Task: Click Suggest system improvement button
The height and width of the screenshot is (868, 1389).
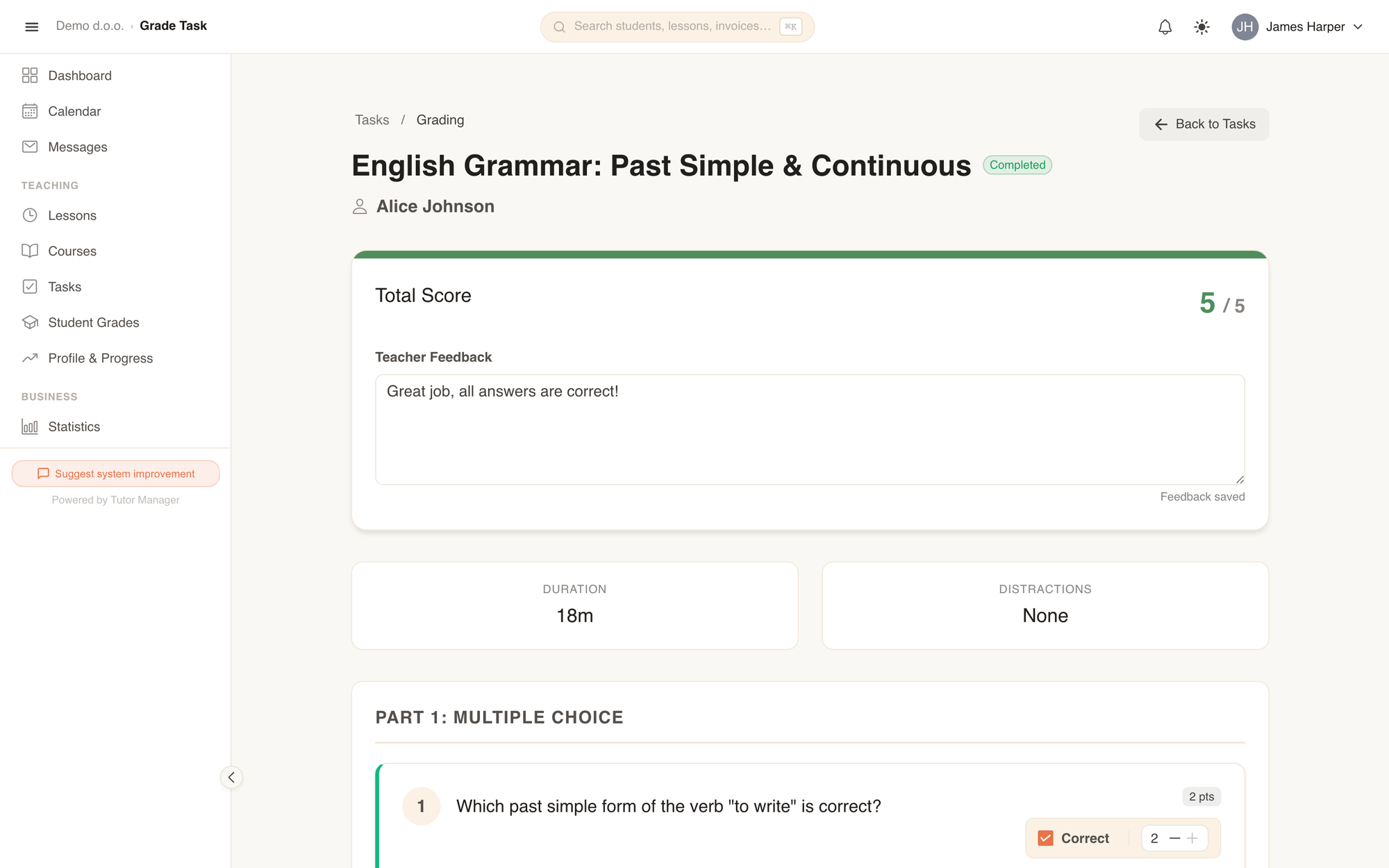Action: (115, 474)
